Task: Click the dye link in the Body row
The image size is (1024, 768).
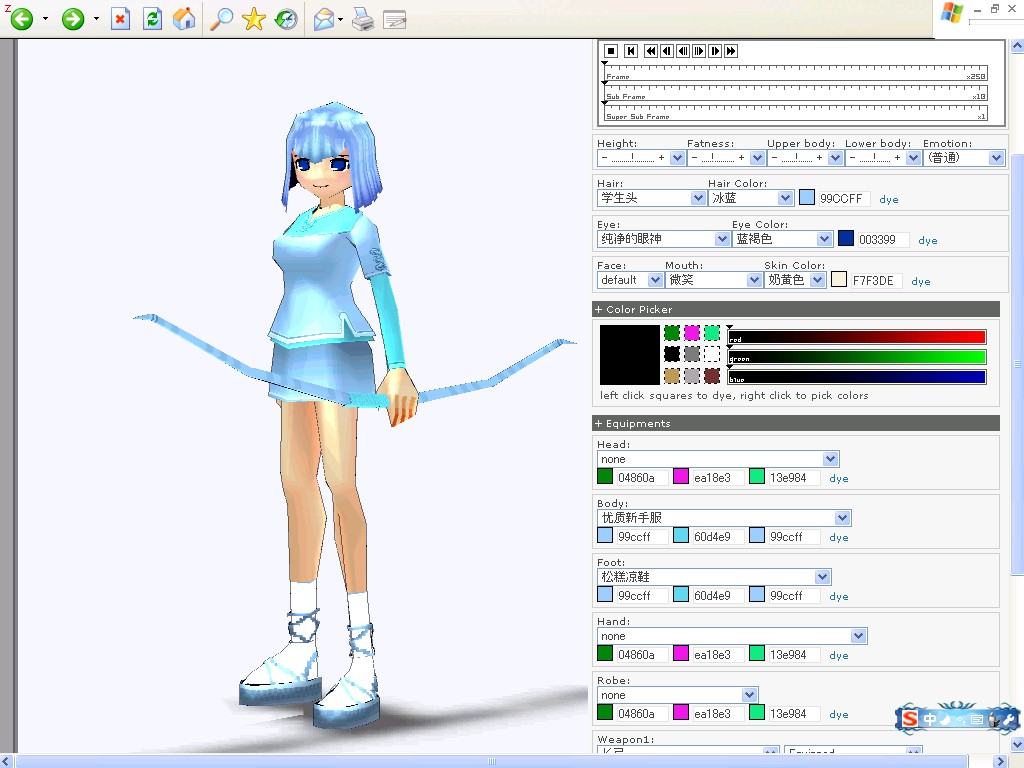Action: pos(839,537)
